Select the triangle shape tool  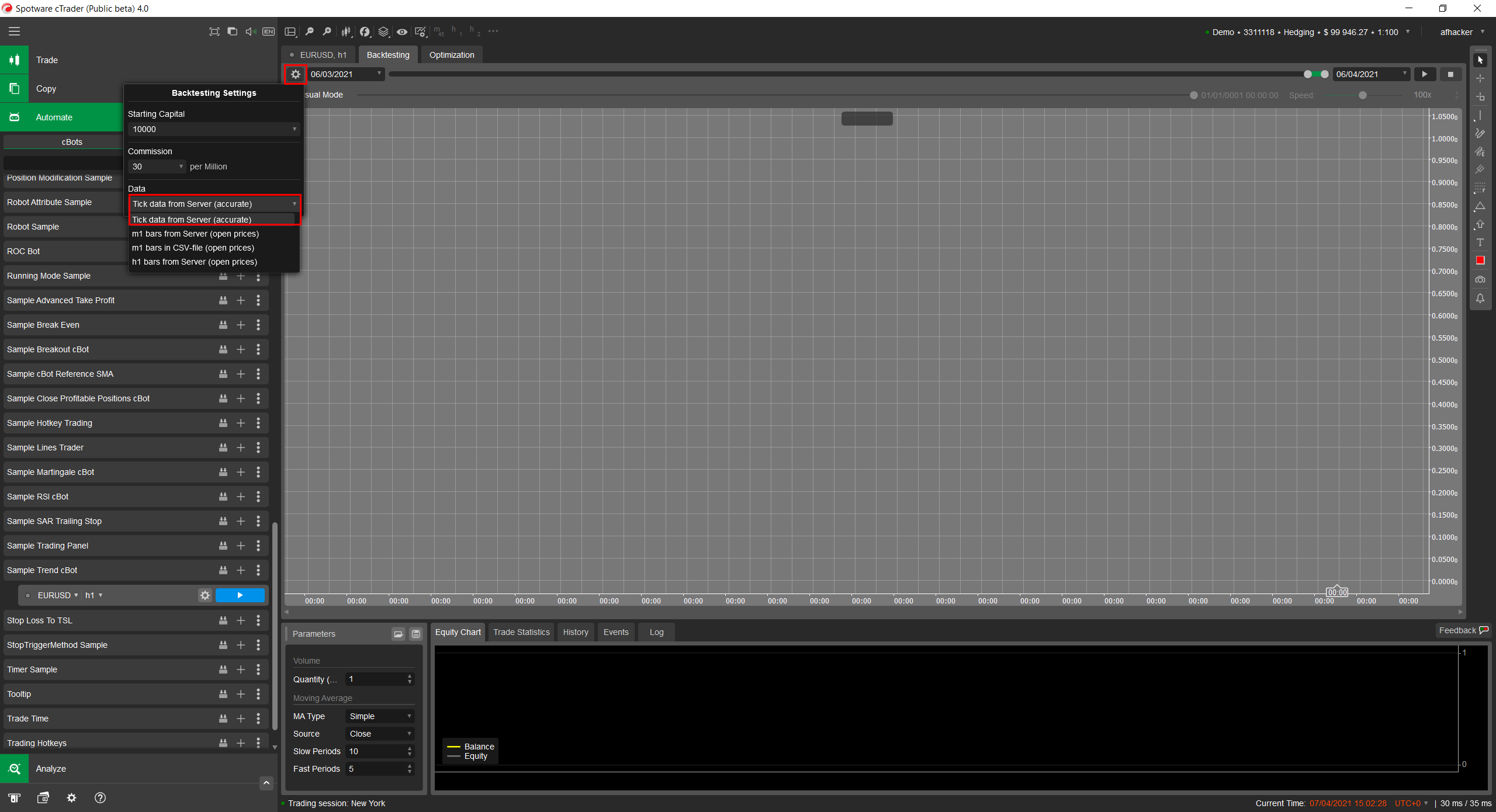click(1480, 206)
